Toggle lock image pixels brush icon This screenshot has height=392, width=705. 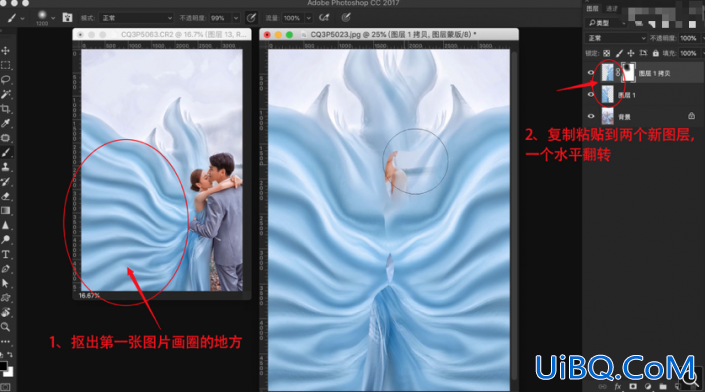[x=619, y=53]
